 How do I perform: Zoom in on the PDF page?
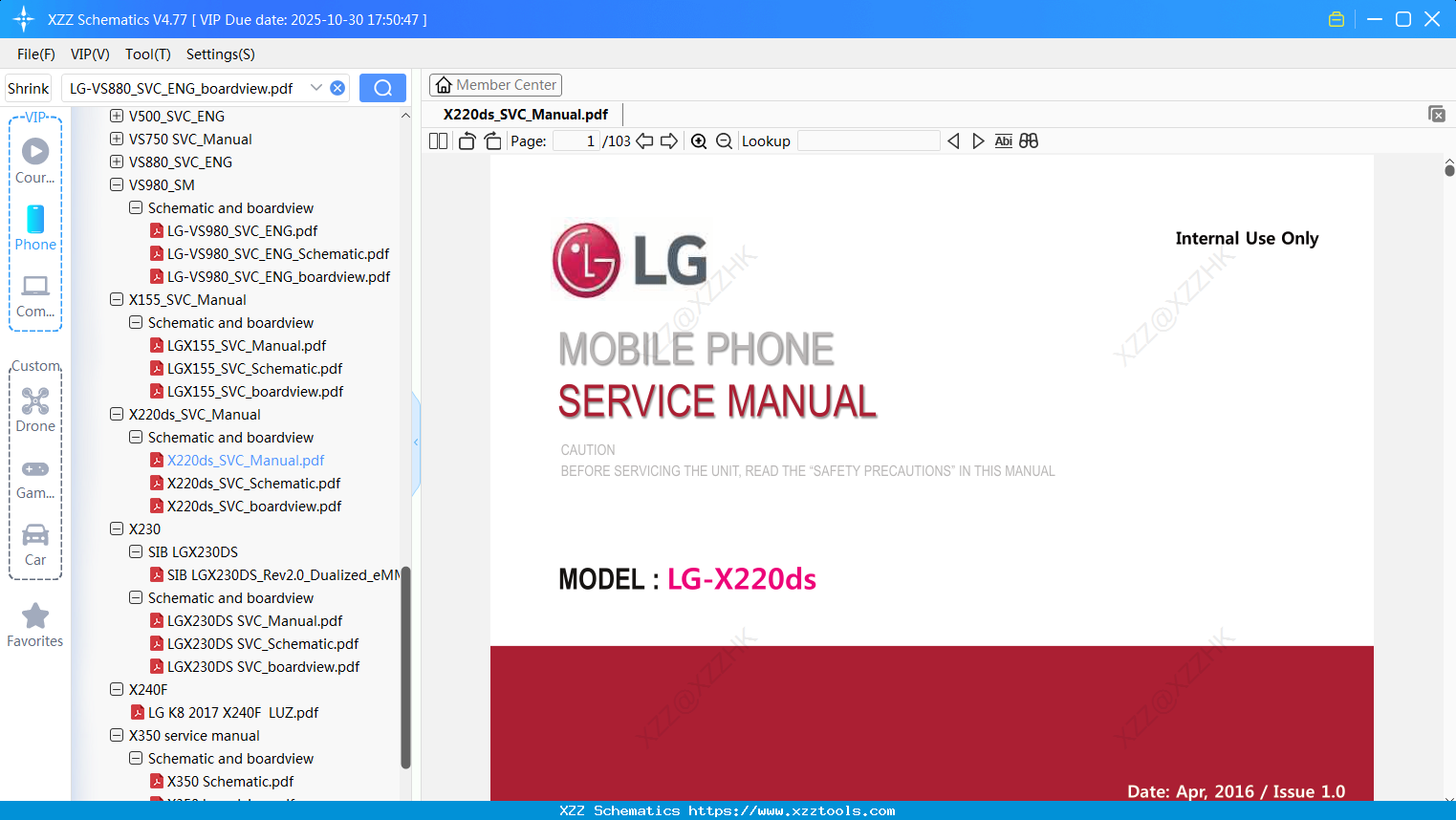[699, 140]
